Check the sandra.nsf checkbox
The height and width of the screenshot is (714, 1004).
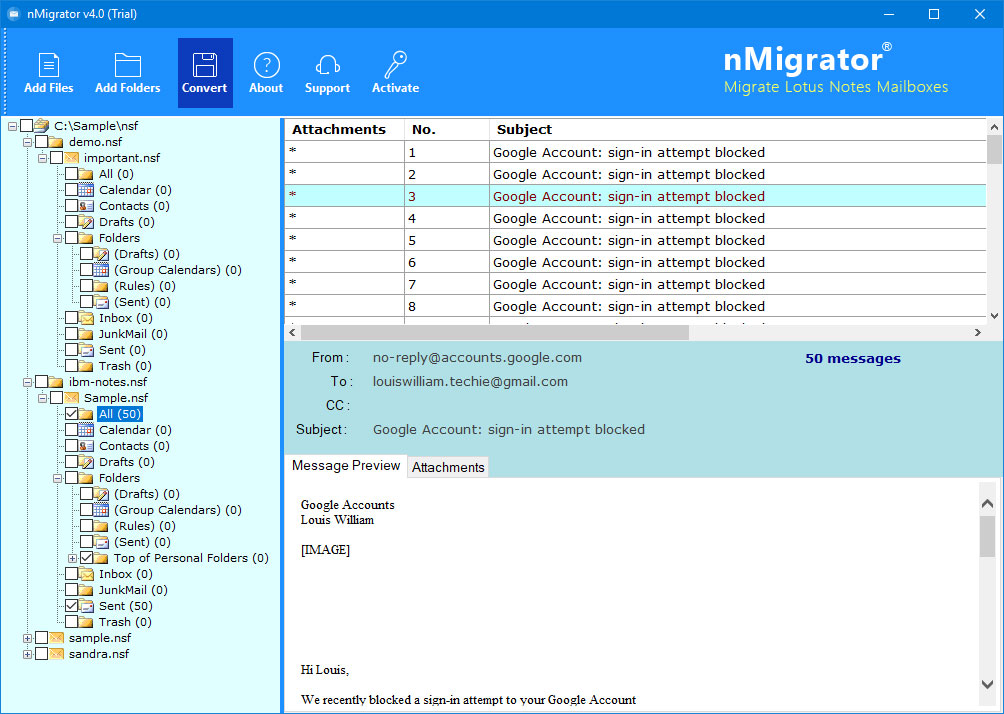[x=42, y=654]
